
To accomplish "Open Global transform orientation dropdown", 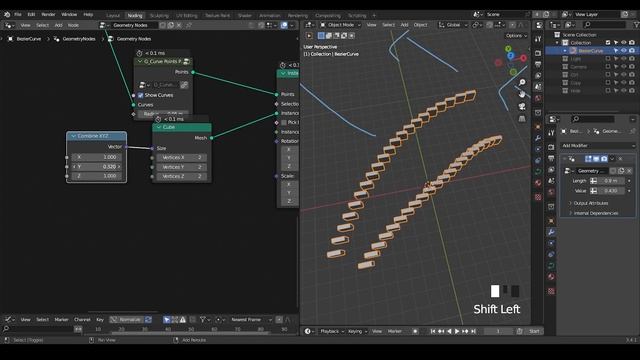I will [453, 25].
